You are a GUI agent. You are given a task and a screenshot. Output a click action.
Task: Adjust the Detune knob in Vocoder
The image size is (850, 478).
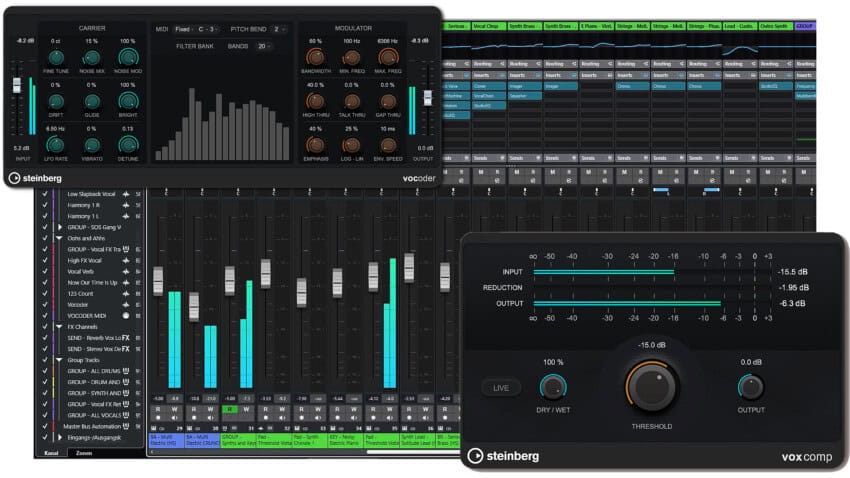tap(128, 145)
